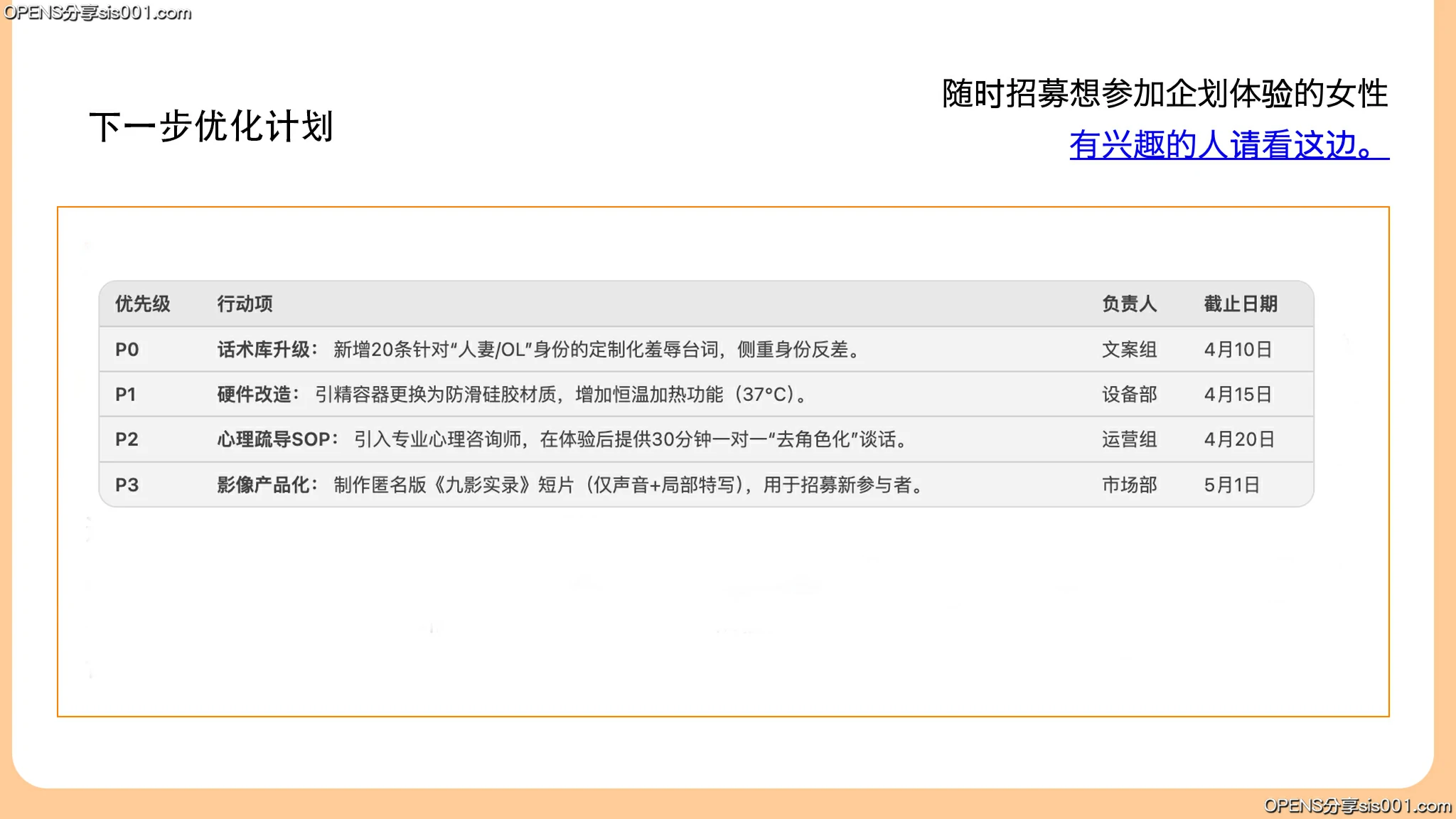1456x819 pixels.
Task: Select the 运营组 owner cell
Action: (x=1130, y=439)
